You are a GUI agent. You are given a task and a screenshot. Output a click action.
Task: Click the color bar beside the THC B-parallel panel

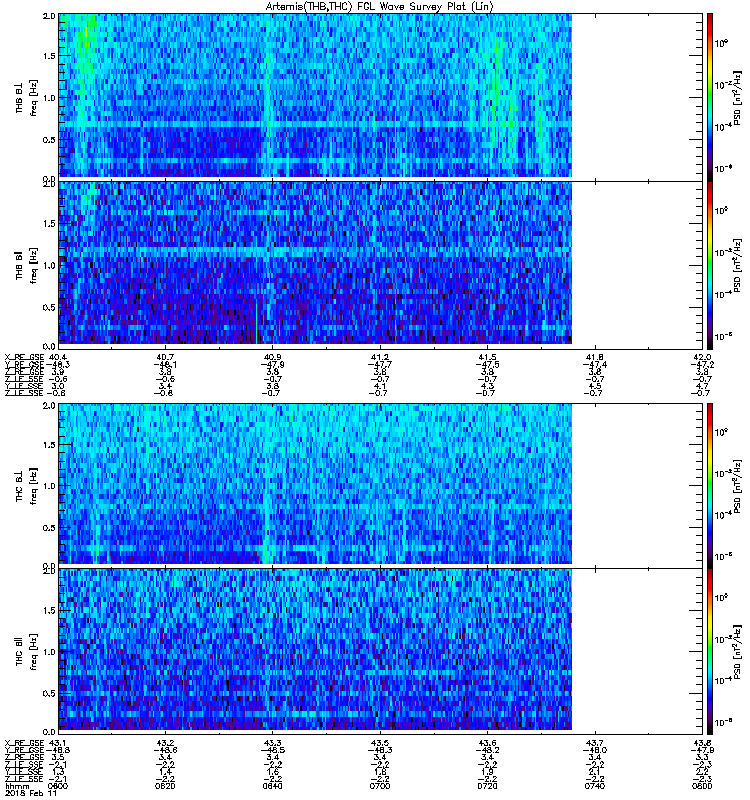coord(710,652)
